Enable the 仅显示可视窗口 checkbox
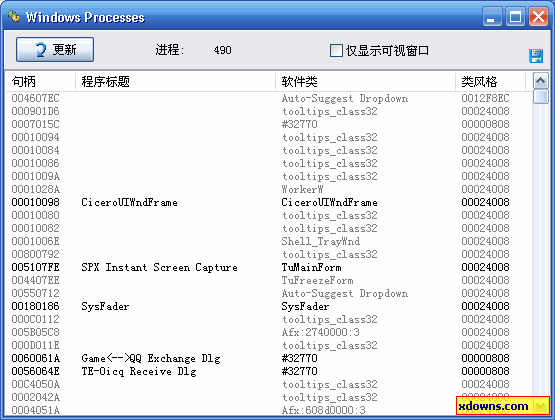The height and width of the screenshot is (420, 555). tap(336, 50)
